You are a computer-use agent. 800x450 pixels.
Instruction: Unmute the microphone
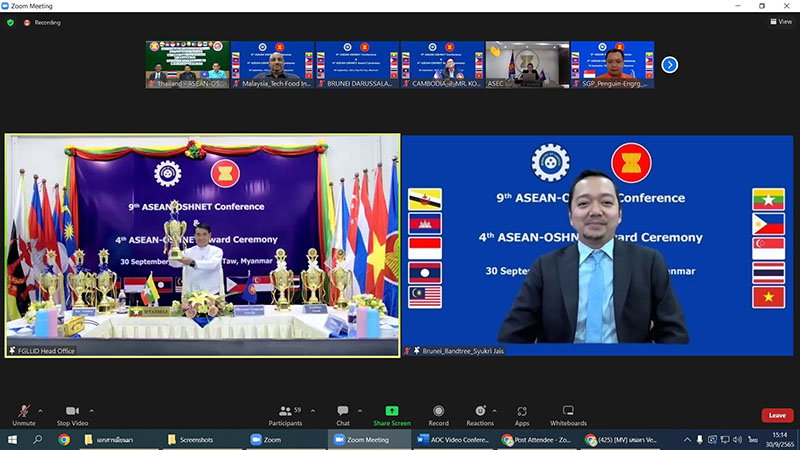click(24, 413)
